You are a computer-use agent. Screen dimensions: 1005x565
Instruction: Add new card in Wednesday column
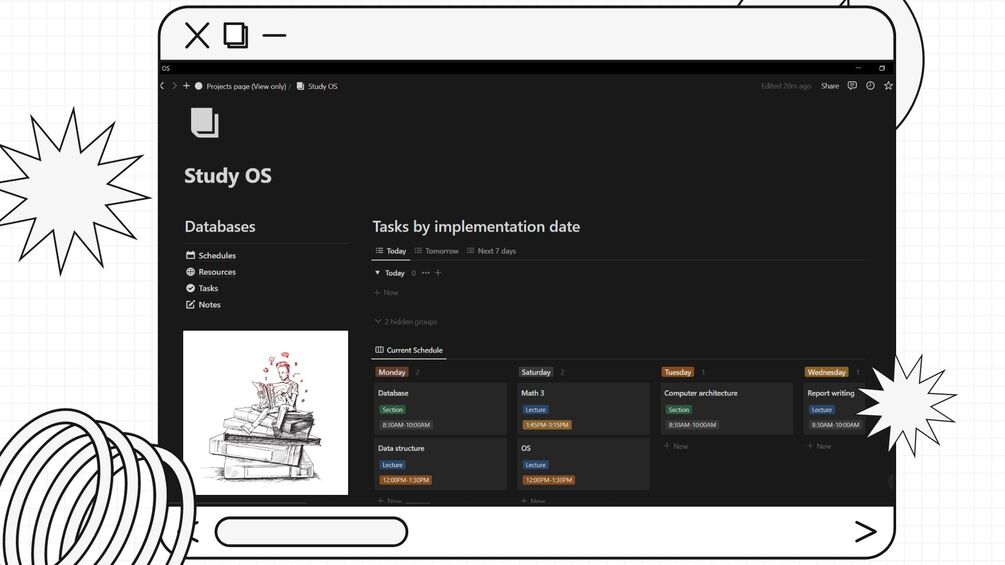pos(818,446)
